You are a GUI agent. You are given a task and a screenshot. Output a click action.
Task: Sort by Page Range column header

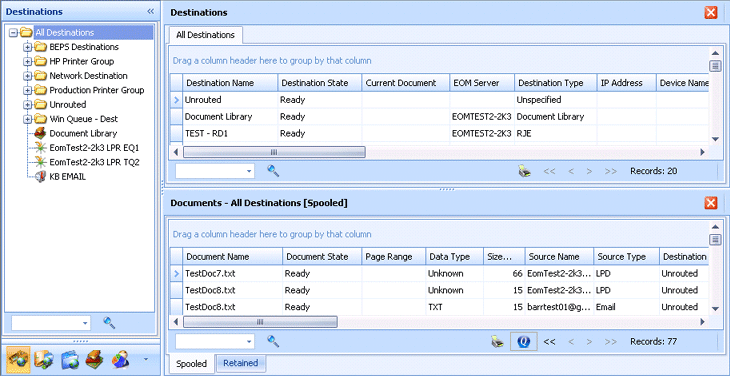click(x=394, y=256)
